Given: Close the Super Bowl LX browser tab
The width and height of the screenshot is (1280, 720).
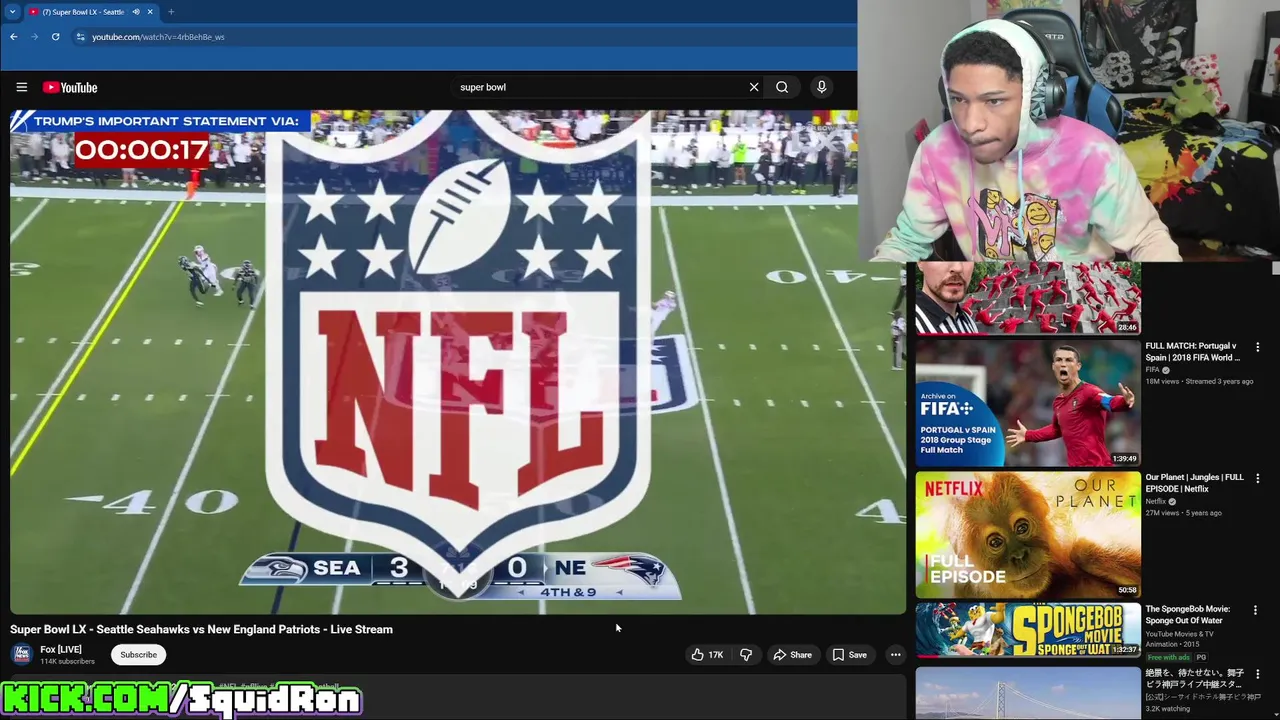Looking at the screenshot, I should (x=150, y=12).
